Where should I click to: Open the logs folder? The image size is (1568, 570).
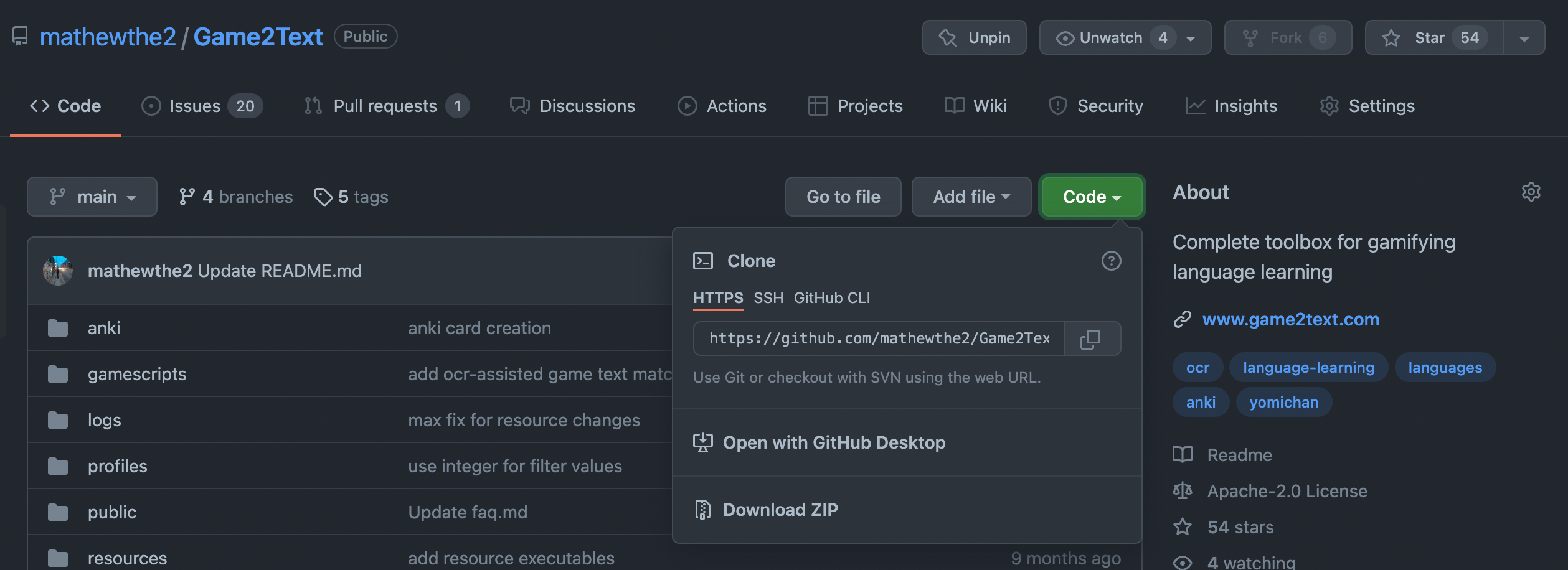pos(105,420)
